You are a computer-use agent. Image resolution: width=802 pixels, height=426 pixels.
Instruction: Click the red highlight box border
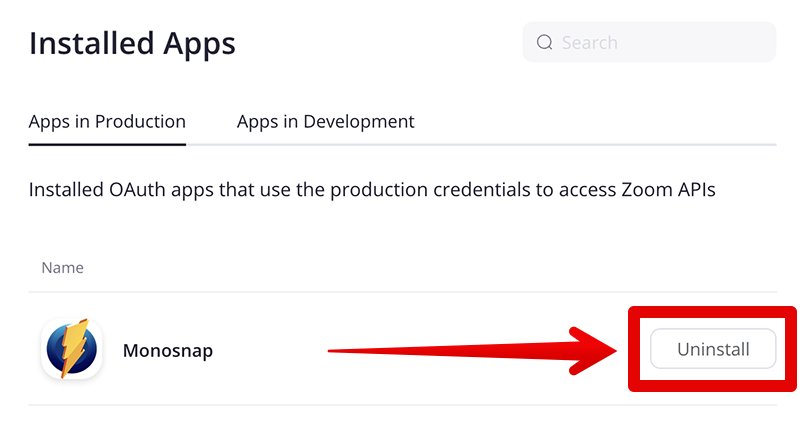tap(631, 349)
